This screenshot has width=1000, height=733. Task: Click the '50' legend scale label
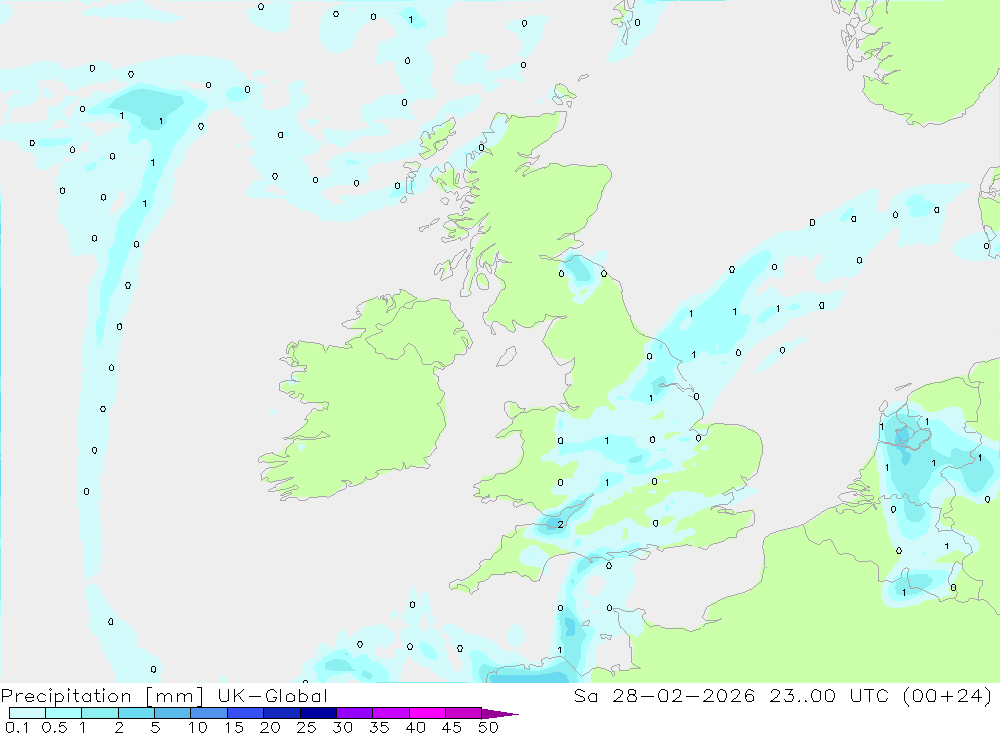pos(488,727)
